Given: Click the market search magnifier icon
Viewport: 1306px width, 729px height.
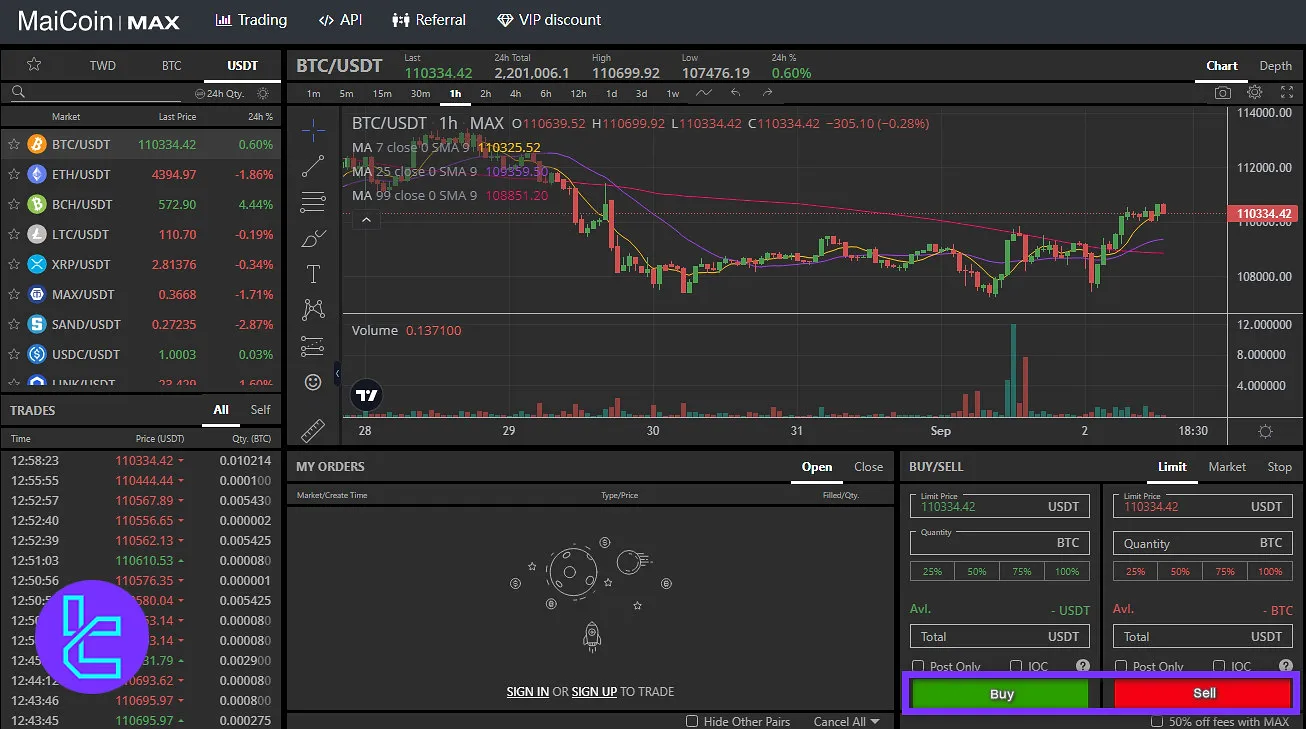Looking at the screenshot, I should 18,93.
